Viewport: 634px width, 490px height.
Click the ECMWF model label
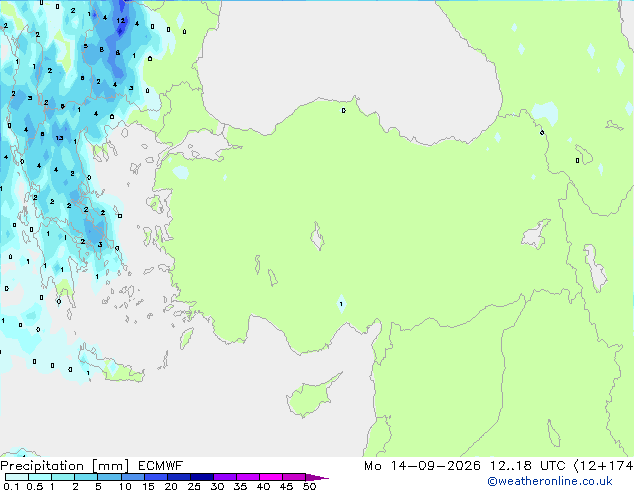(161, 466)
